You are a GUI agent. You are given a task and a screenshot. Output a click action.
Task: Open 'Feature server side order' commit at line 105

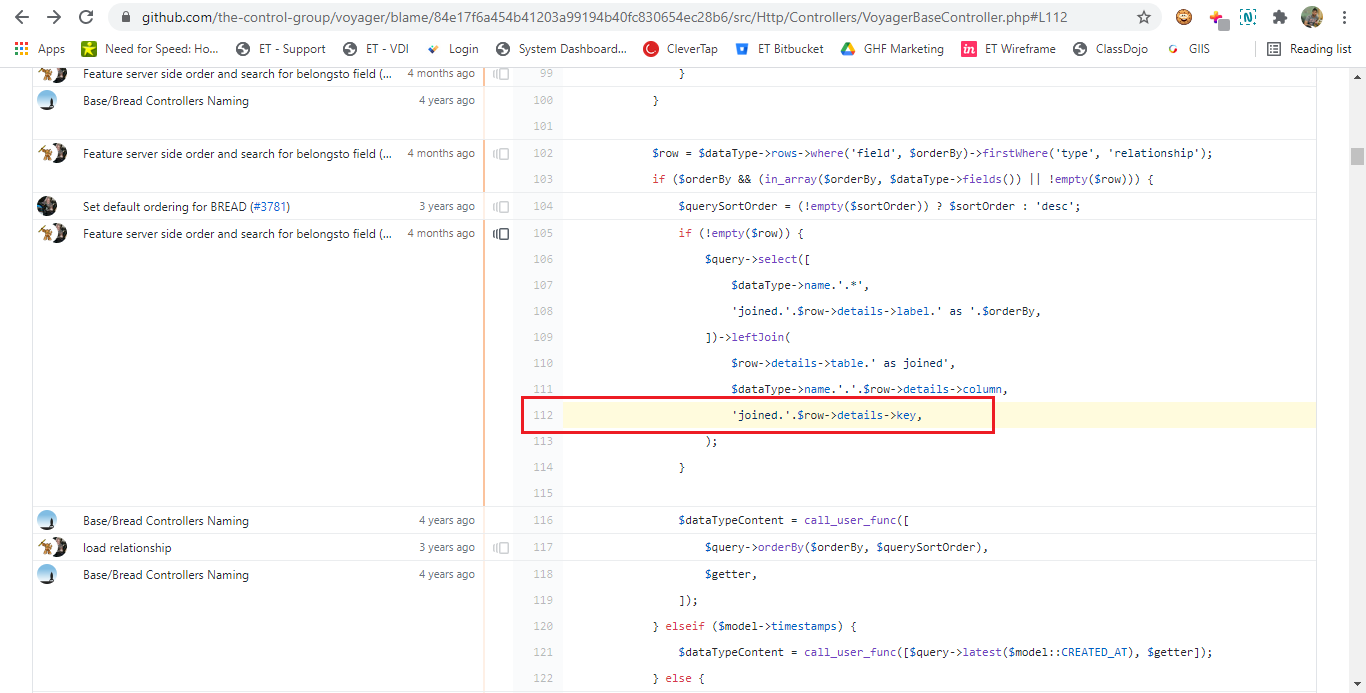(237, 234)
